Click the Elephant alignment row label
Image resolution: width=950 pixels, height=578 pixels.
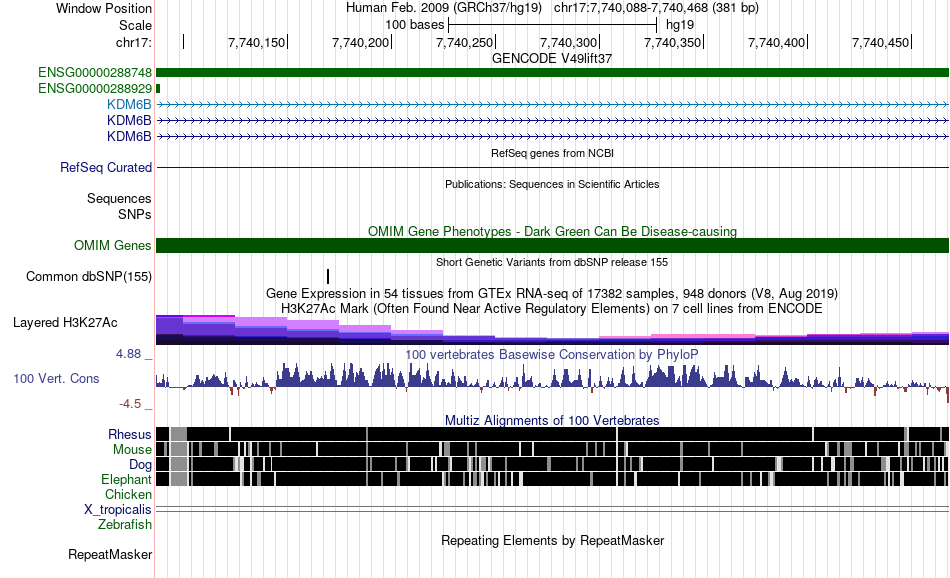click(126, 479)
